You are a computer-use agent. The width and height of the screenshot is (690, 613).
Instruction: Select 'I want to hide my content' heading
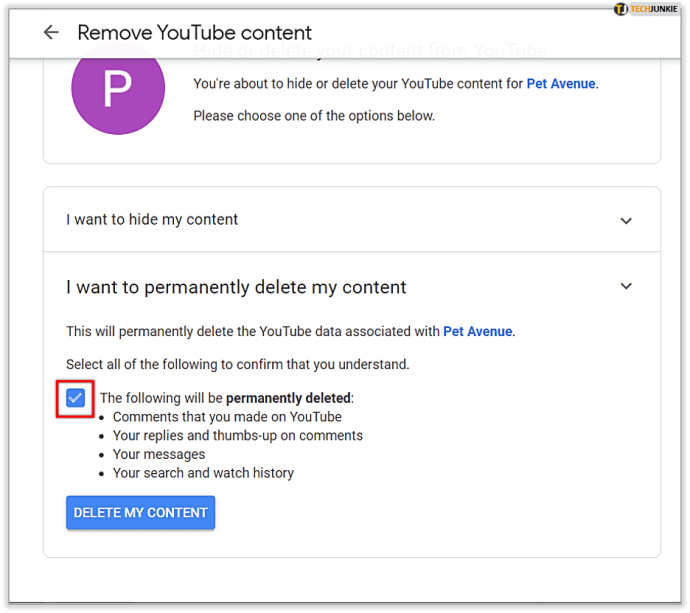click(x=152, y=219)
